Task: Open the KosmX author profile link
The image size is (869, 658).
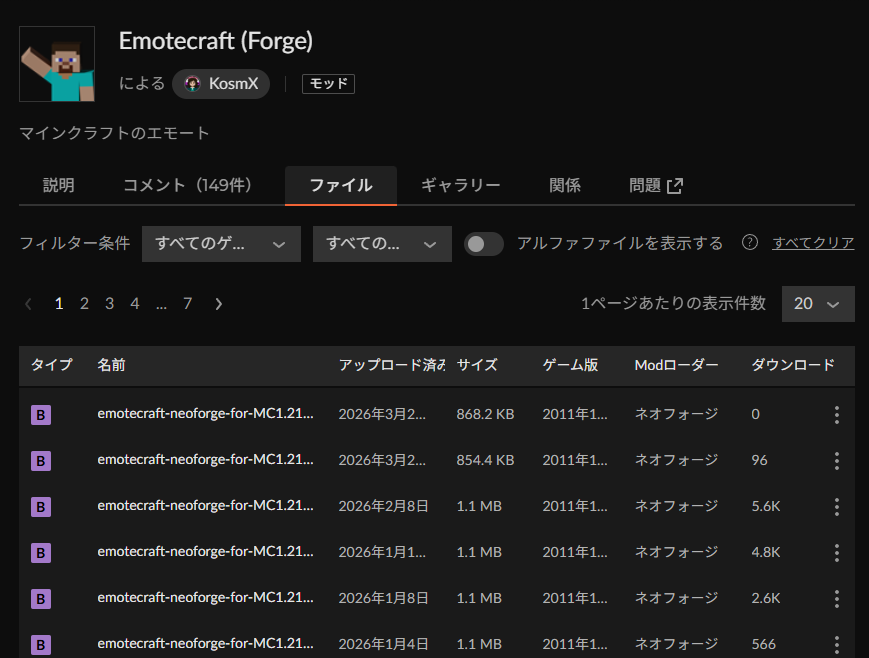Action: pyautogui.click(x=221, y=84)
